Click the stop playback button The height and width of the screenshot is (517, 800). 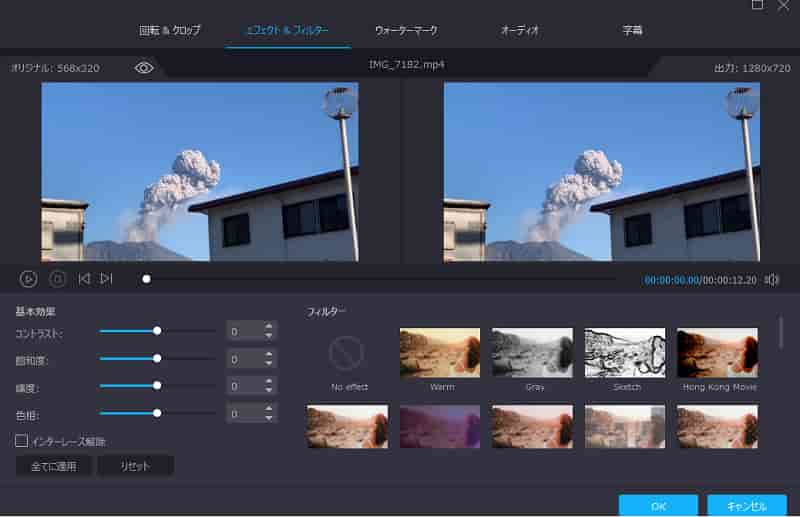click(x=58, y=279)
